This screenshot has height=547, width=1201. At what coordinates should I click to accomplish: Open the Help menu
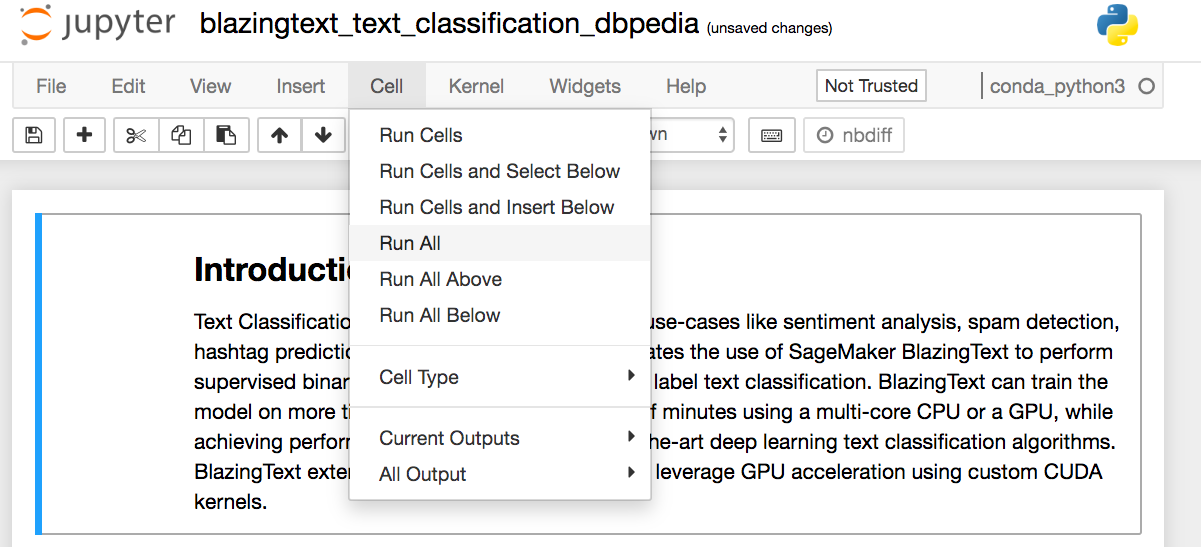tap(686, 86)
